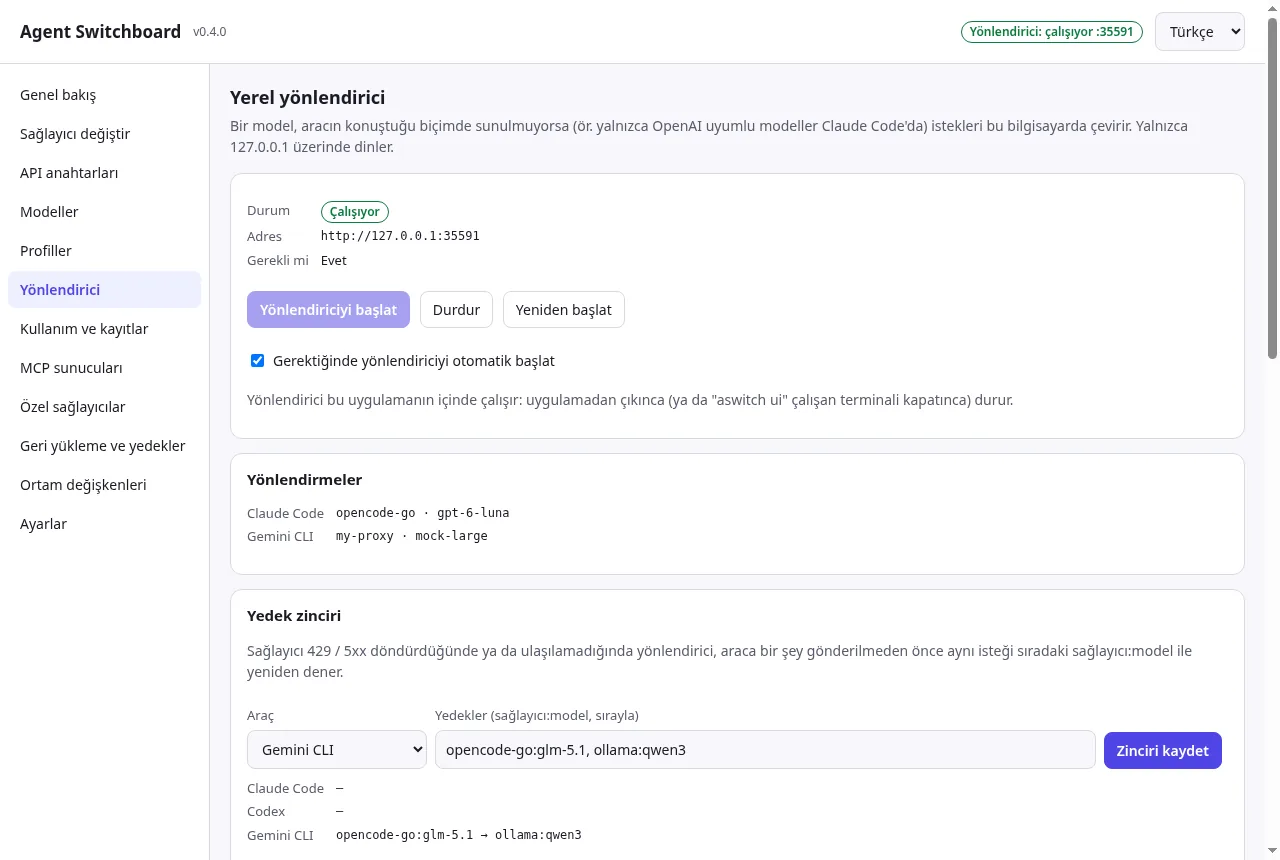Click the route text opencode-go · gpt-6-luna
This screenshot has width=1280, height=860.
pyautogui.click(x=422, y=513)
